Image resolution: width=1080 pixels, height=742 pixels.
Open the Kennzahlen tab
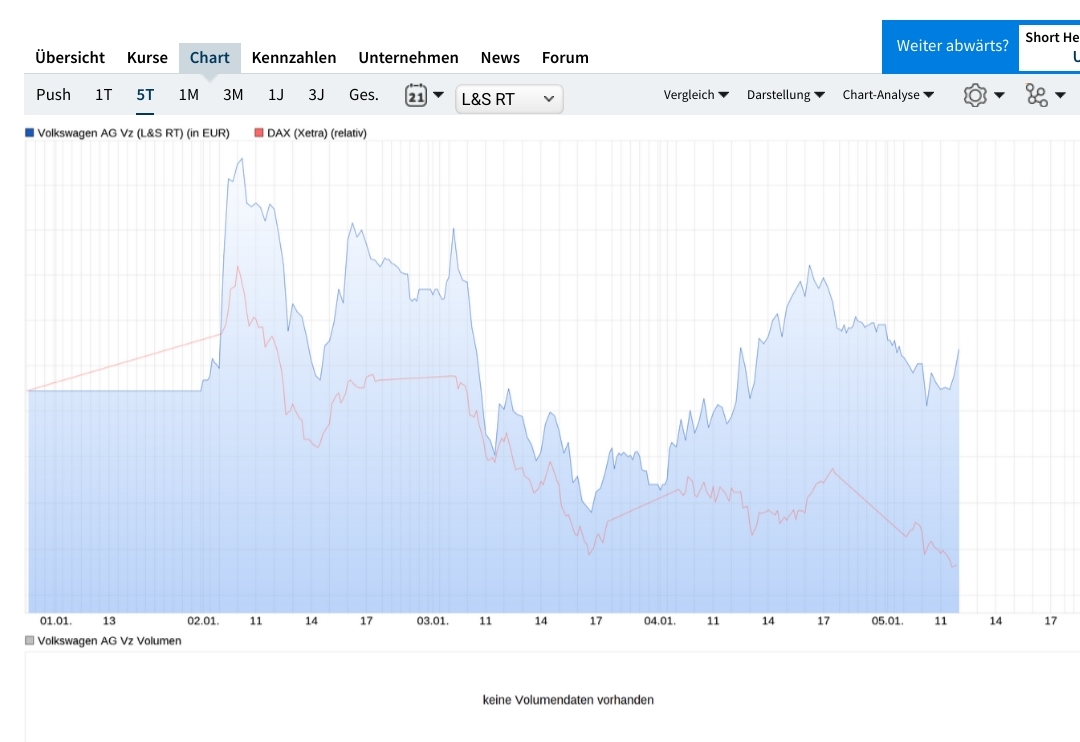pos(294,58)
